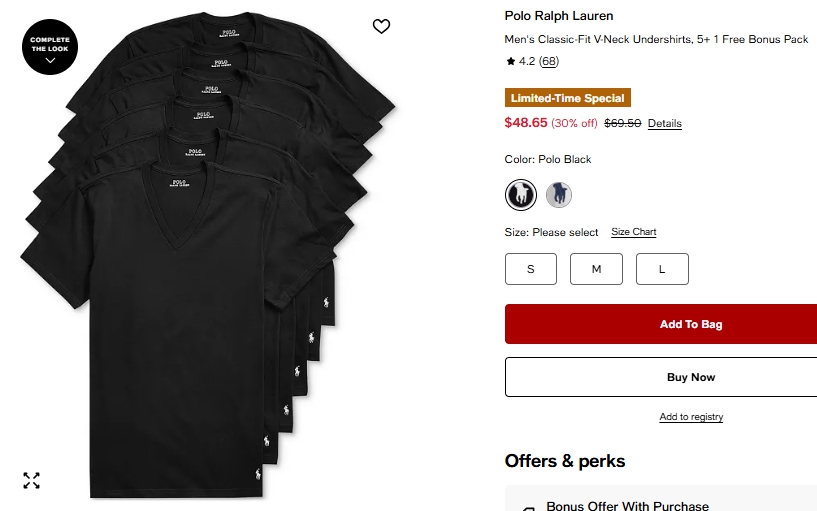
Task: Click the heart icon to favorite item
Action: click(381, 26)
